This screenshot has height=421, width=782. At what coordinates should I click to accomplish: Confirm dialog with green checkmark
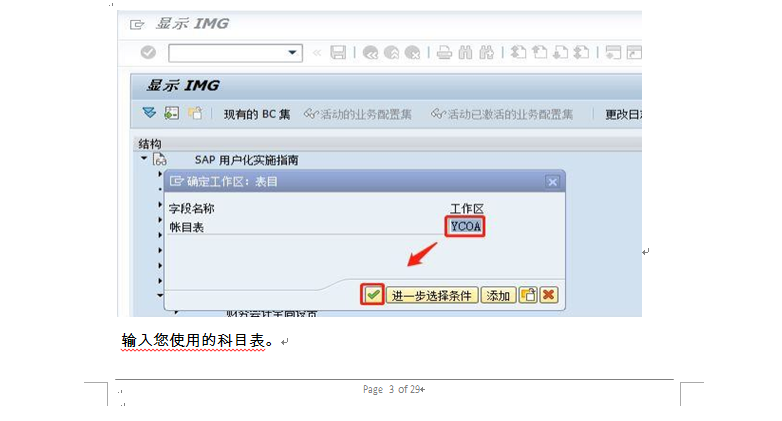coord(373,295)
